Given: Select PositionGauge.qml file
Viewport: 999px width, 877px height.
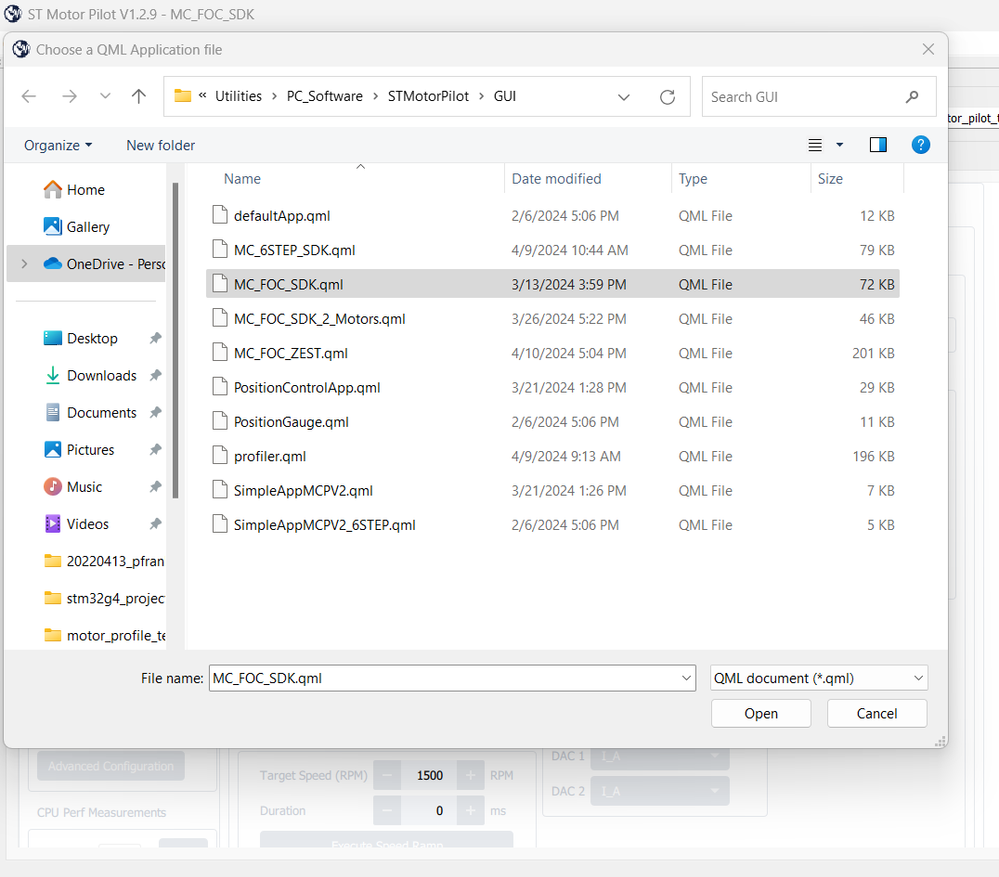Looking at the screenshot, I should pyautogui.click(x=552, y=422).
